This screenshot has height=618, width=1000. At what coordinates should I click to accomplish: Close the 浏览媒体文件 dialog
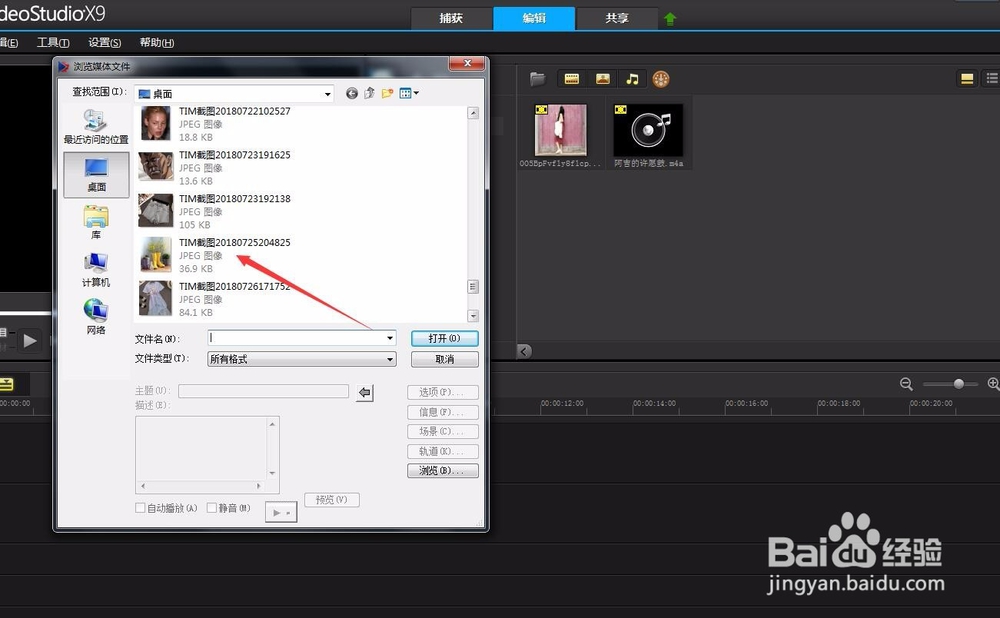coord(467,63)
